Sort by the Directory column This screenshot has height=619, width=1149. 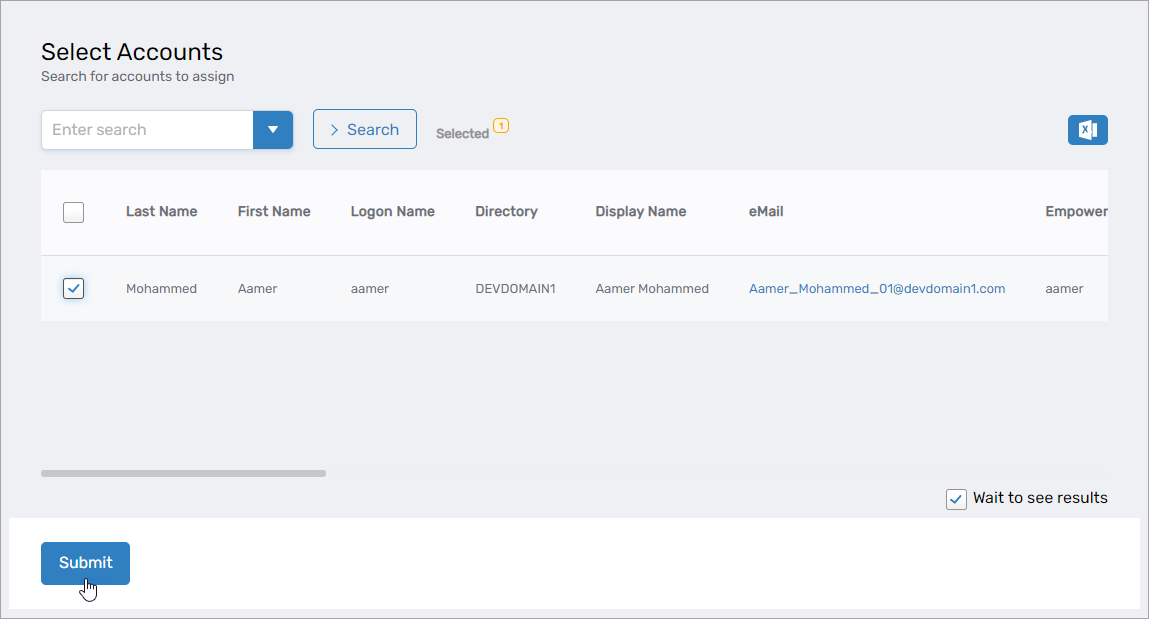(506, 211)
